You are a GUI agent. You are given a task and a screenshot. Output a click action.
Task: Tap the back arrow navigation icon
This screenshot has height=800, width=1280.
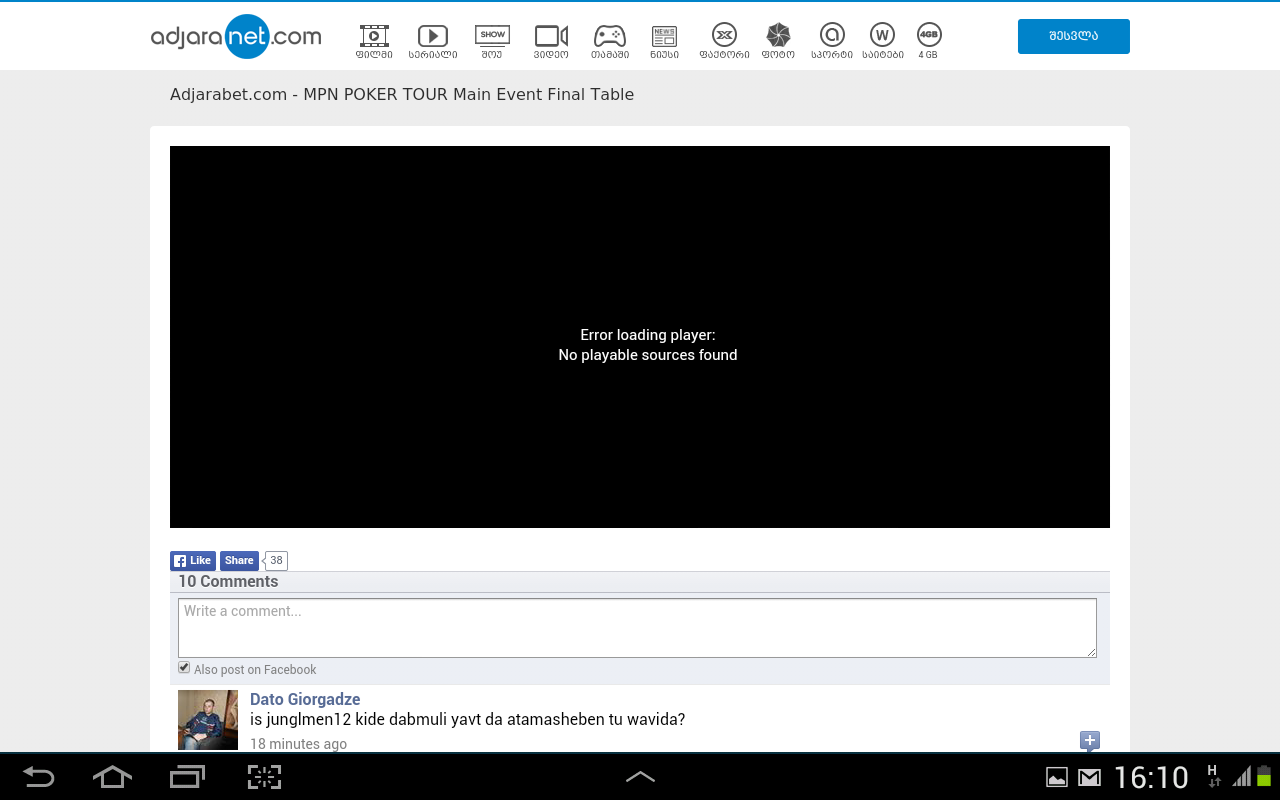coord(37,776)
